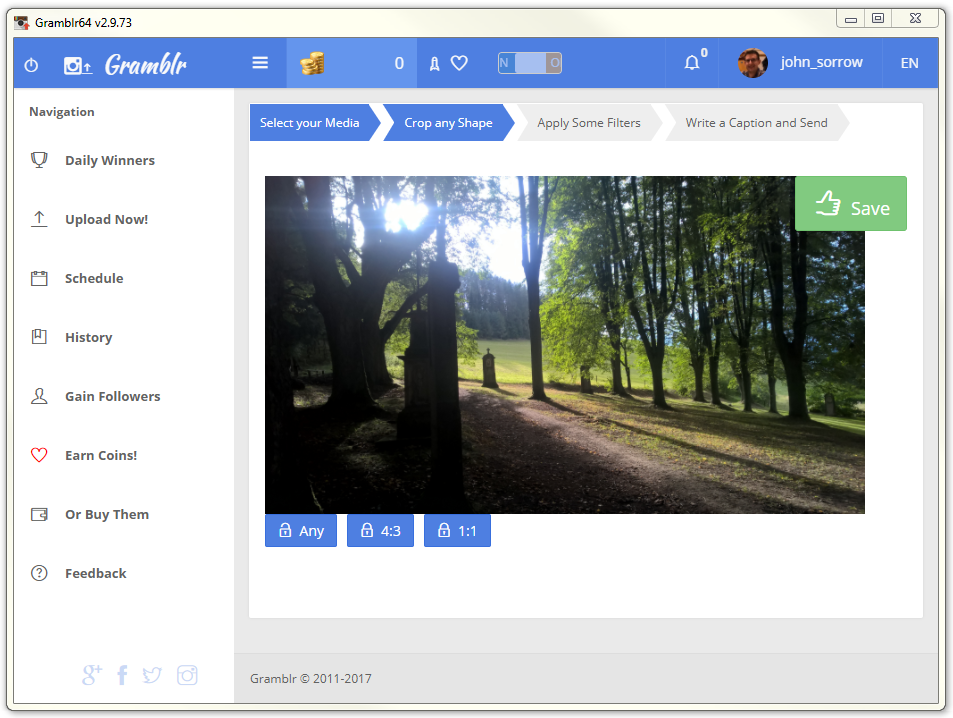Change language via EN button
The height and width of the screenshot is (718, 953).
click(x=909, y=63)
